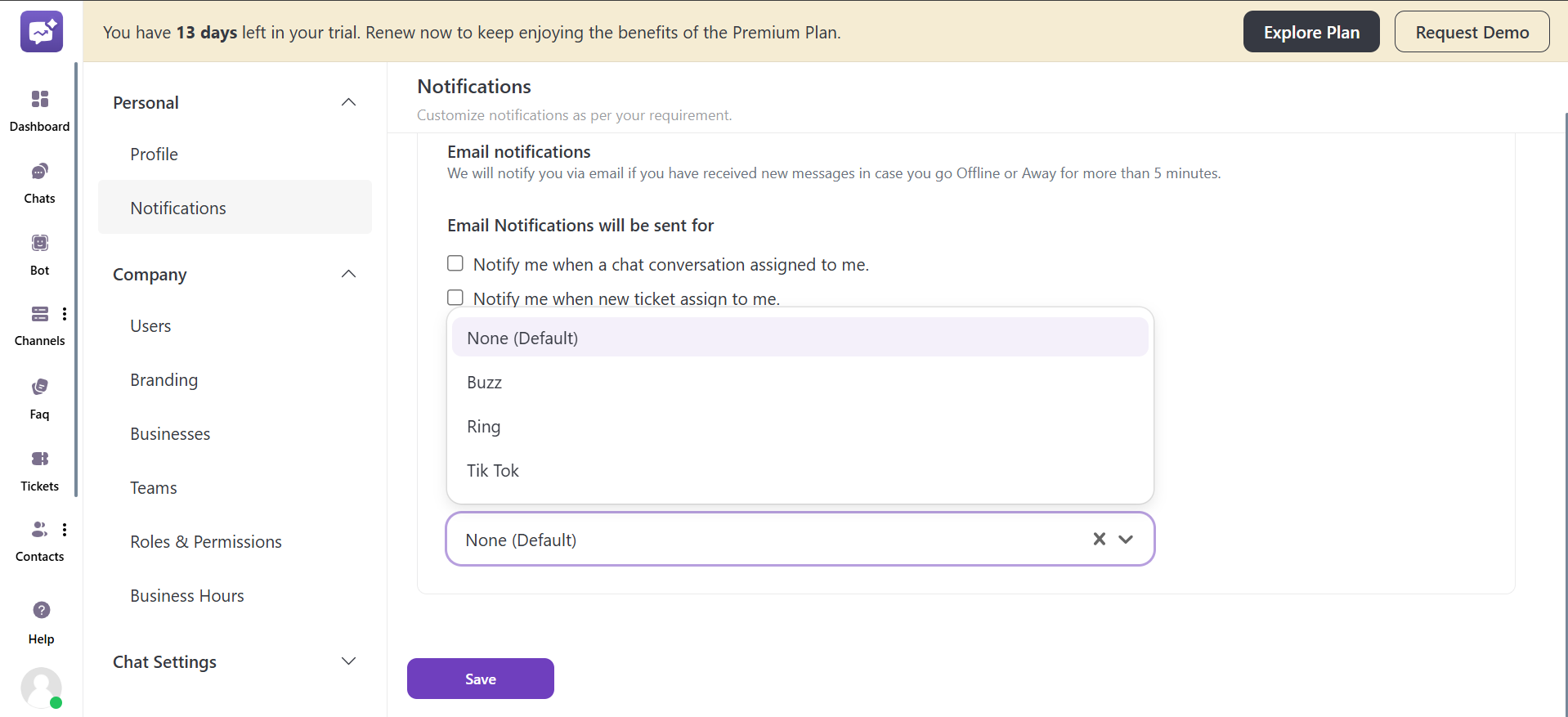This screenshot has height=717, width=1568.
Task: Clear the None (Default) selection with X
Action: [x=1099, y=539]
